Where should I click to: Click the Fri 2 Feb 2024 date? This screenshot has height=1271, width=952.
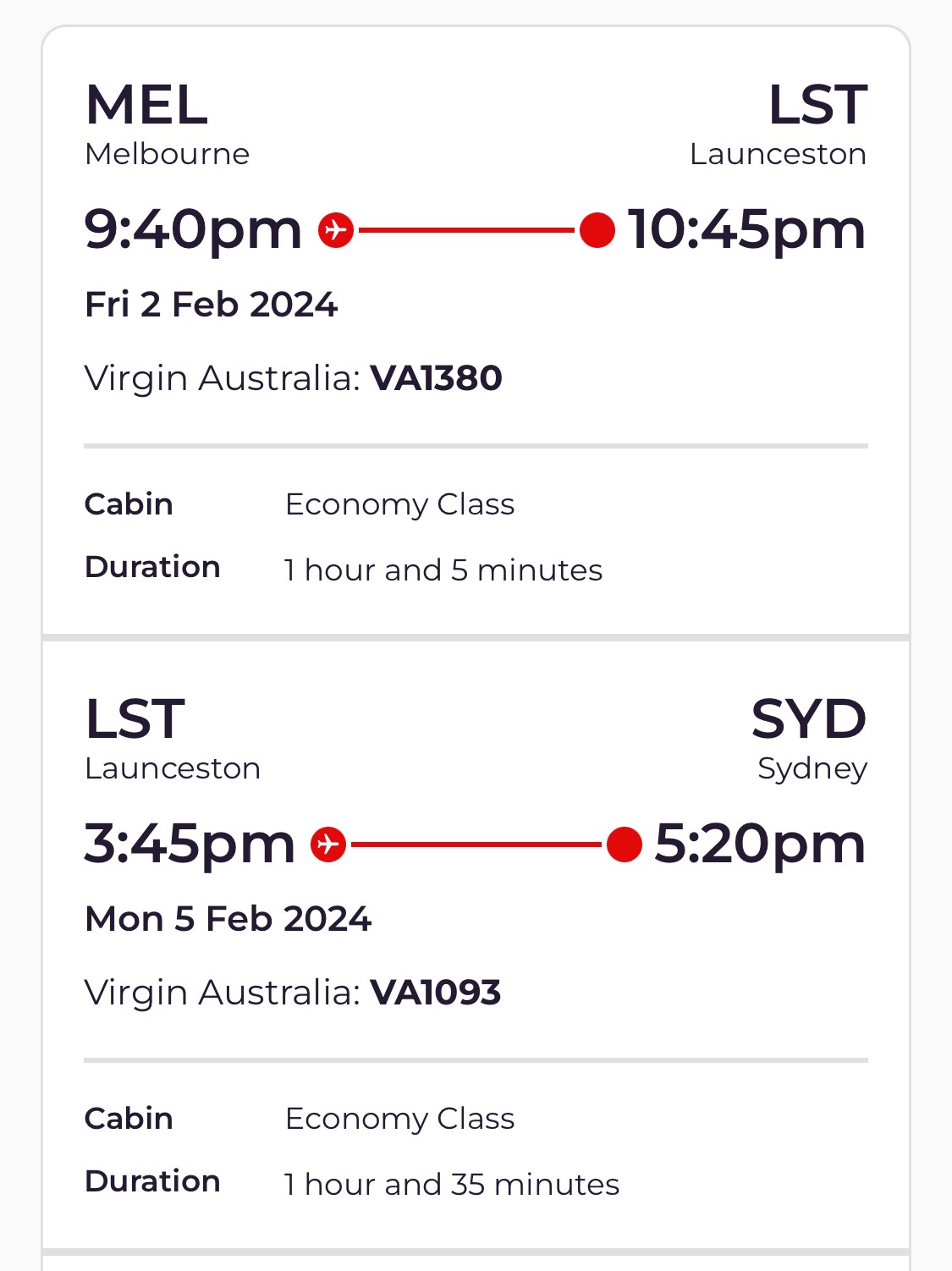212,305
